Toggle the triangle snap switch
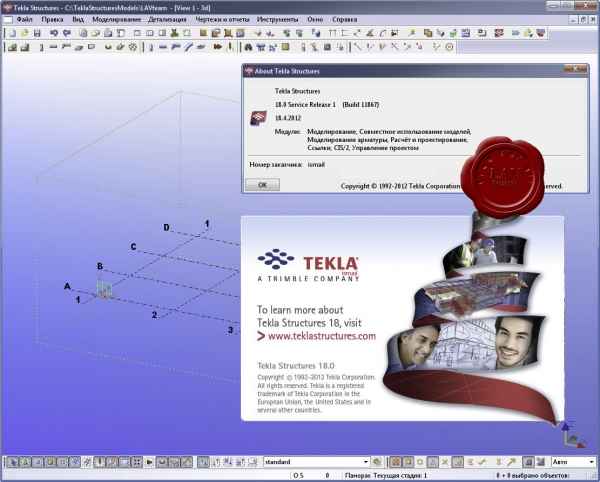The width and height of the screenshot is (600, 482). tap(433, 462)
